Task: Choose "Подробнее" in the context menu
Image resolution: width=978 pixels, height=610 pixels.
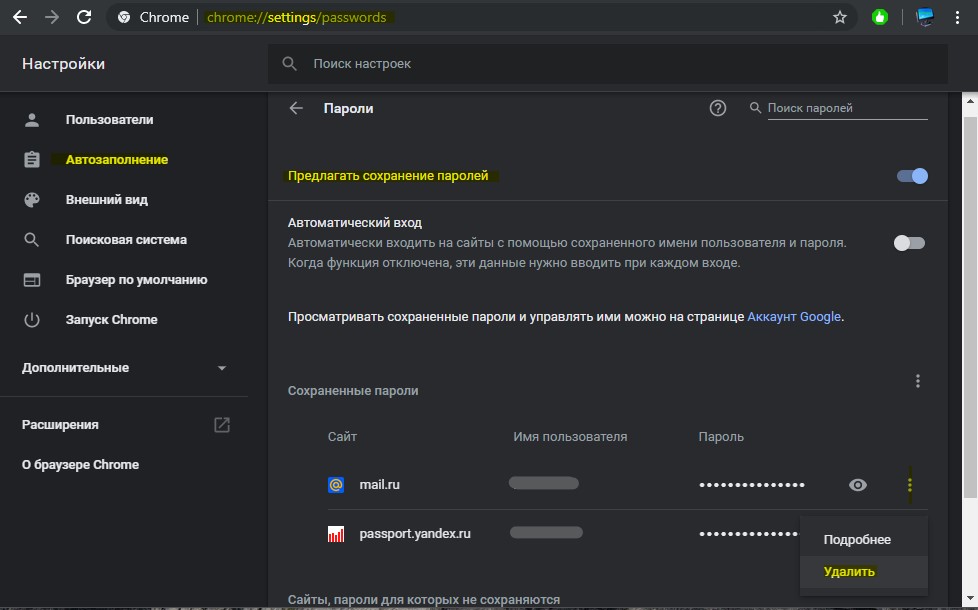Action: (x=864, y=540)
